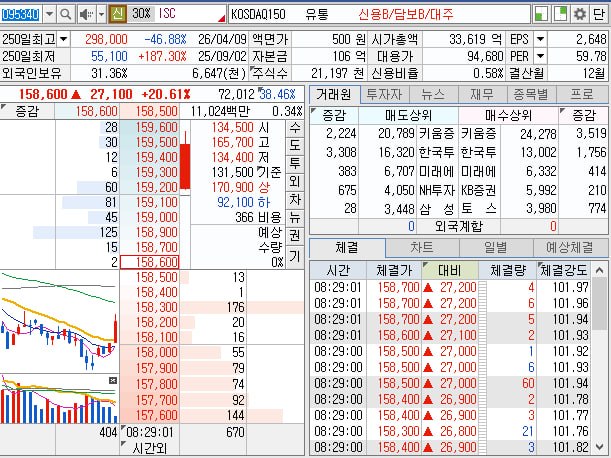Click the stock search magnifier icon

(x=66, y=14)
